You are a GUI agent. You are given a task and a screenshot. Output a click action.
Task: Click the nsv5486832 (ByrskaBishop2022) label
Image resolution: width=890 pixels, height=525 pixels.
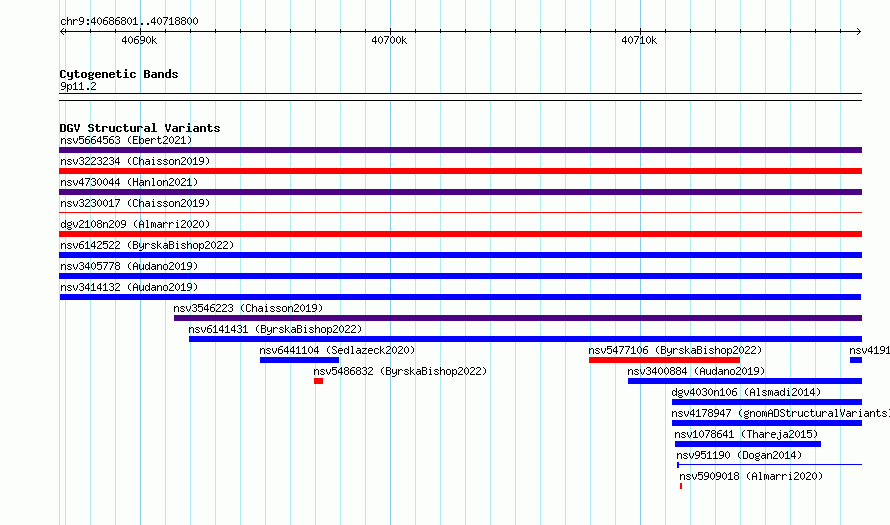400,371
